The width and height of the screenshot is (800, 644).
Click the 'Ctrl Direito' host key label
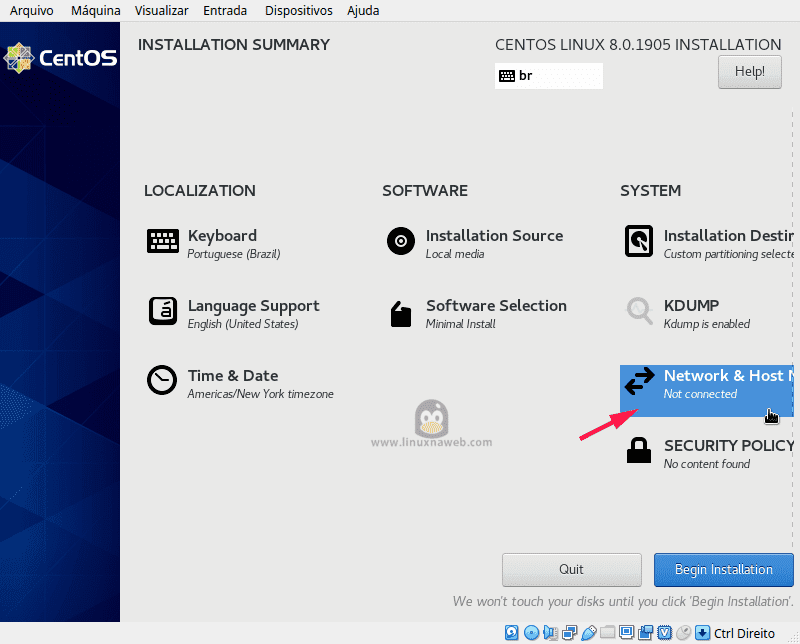[x=744, y=633]
